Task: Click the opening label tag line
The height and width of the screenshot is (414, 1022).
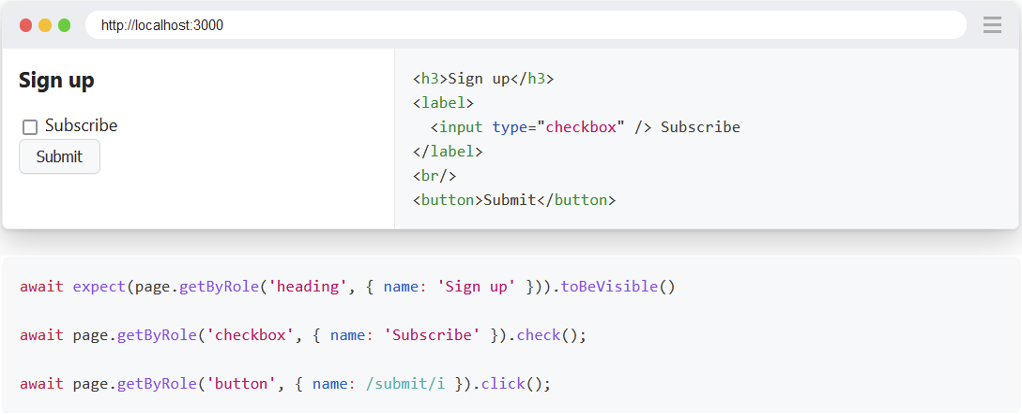Action: pos(443,103)
